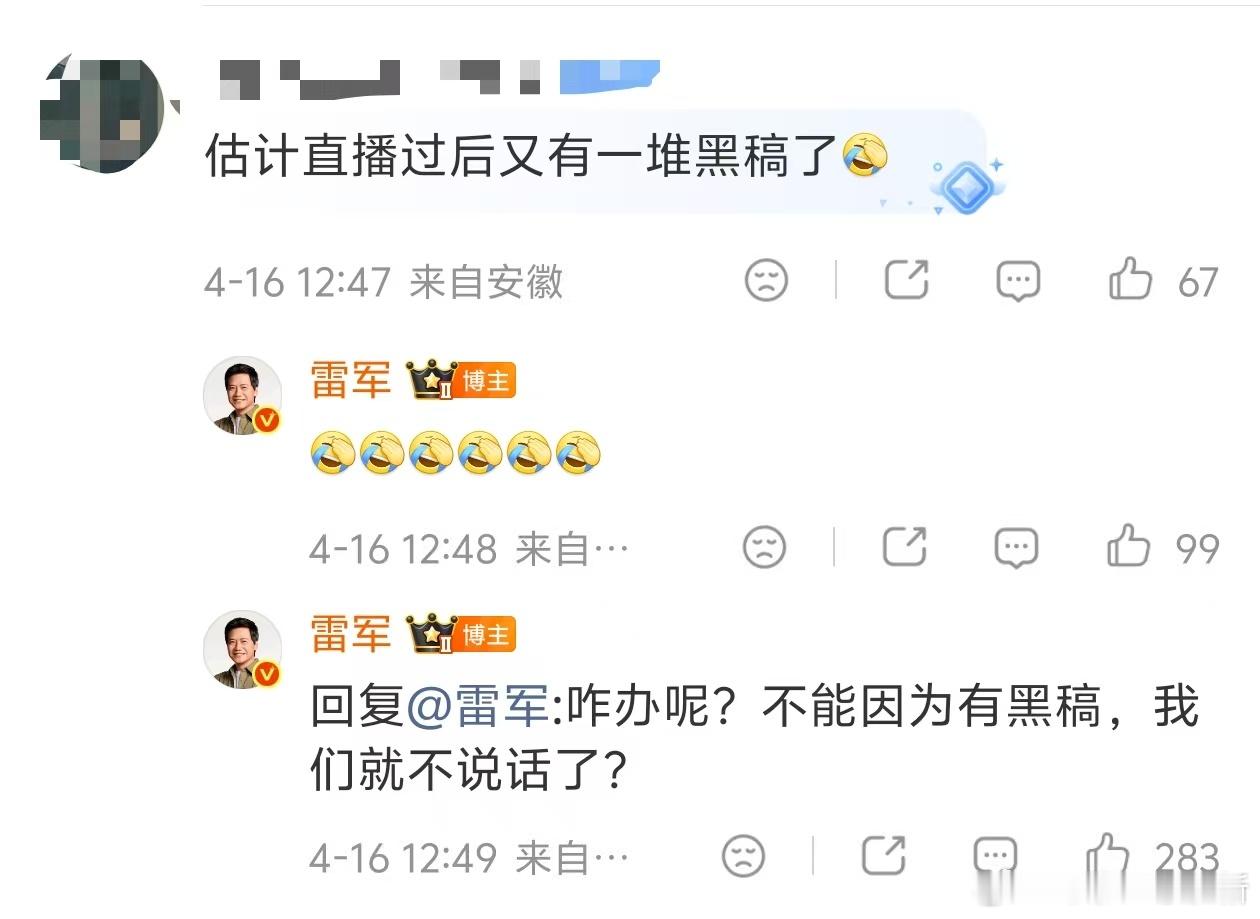Dislike the 12:47 comment with sad face
1260x919 pixels.
click(767, 281)
